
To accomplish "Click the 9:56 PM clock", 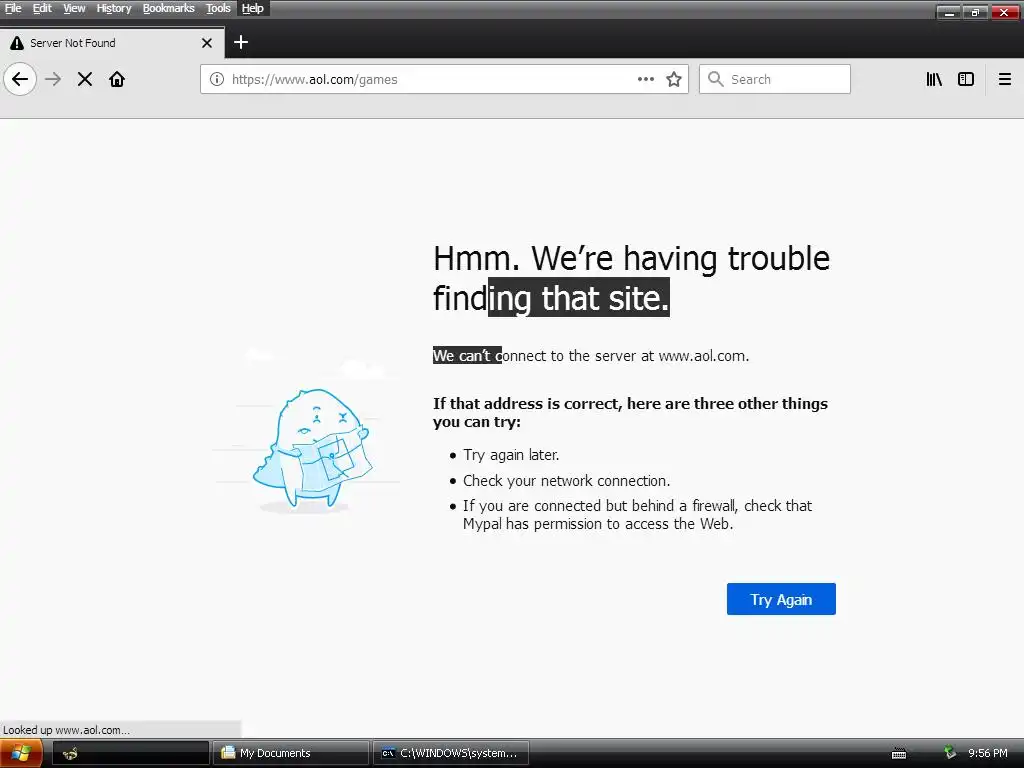I will [x=987, y=753].
